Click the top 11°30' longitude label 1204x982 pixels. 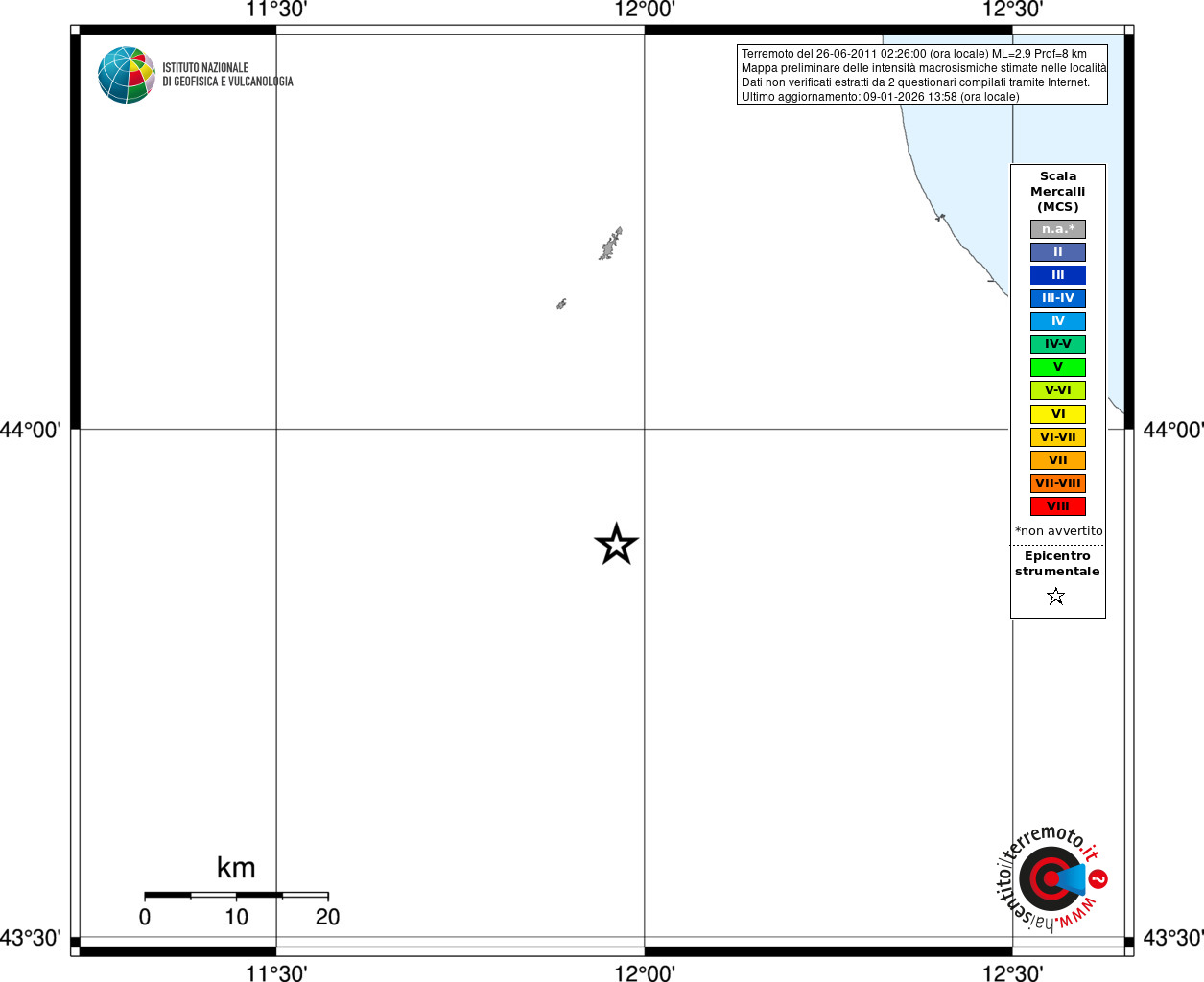click(x=276, y=11)
